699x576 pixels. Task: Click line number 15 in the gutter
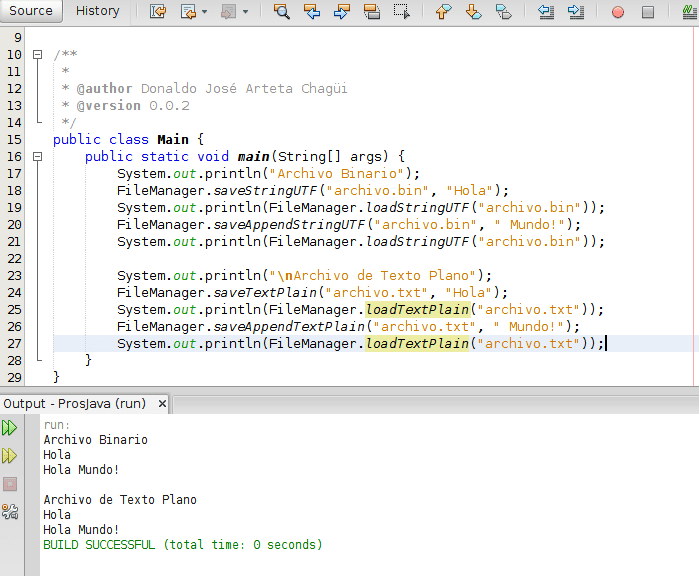click(x=14, y=140)
